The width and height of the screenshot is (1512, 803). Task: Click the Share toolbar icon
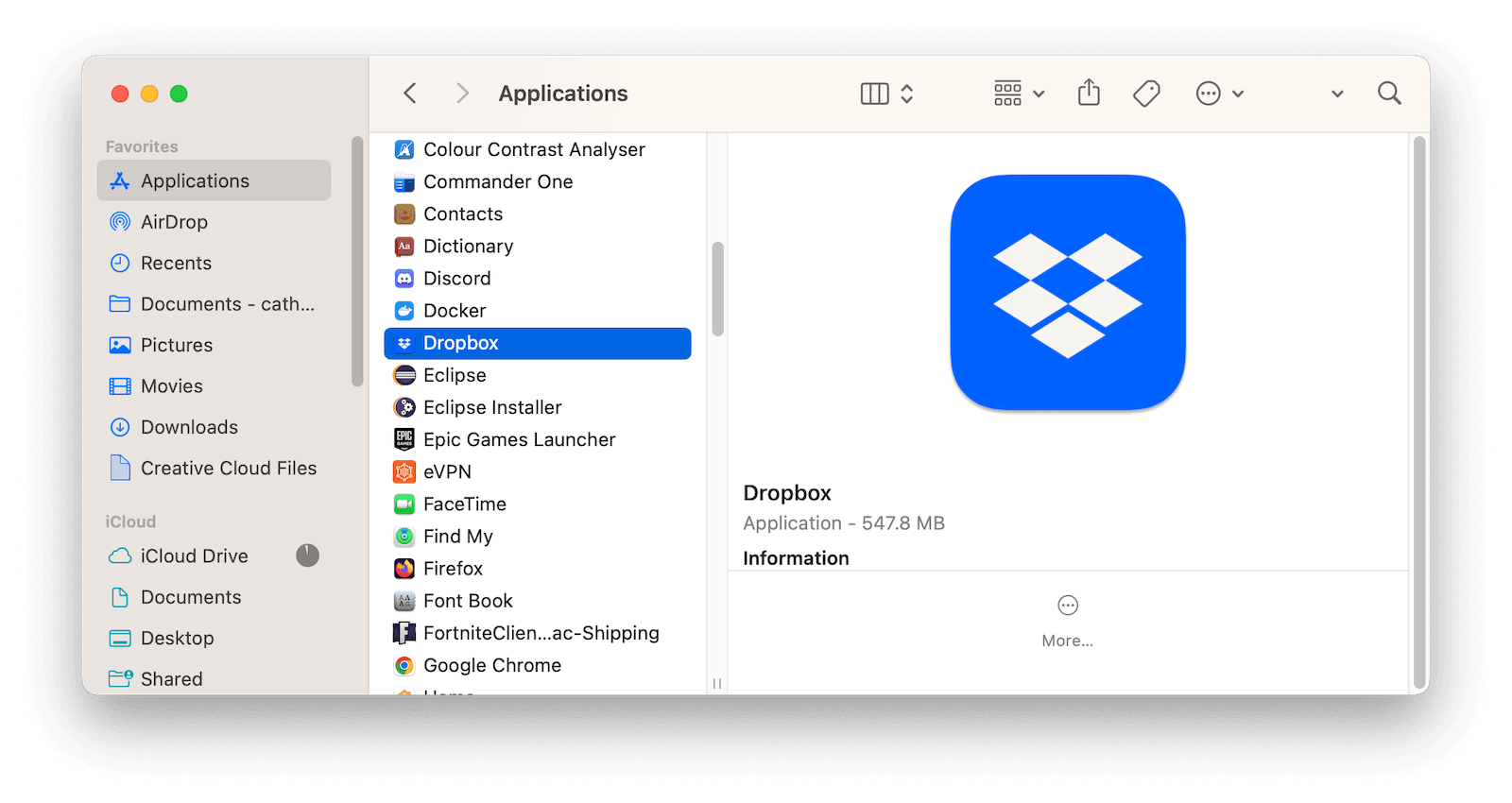1089,93
